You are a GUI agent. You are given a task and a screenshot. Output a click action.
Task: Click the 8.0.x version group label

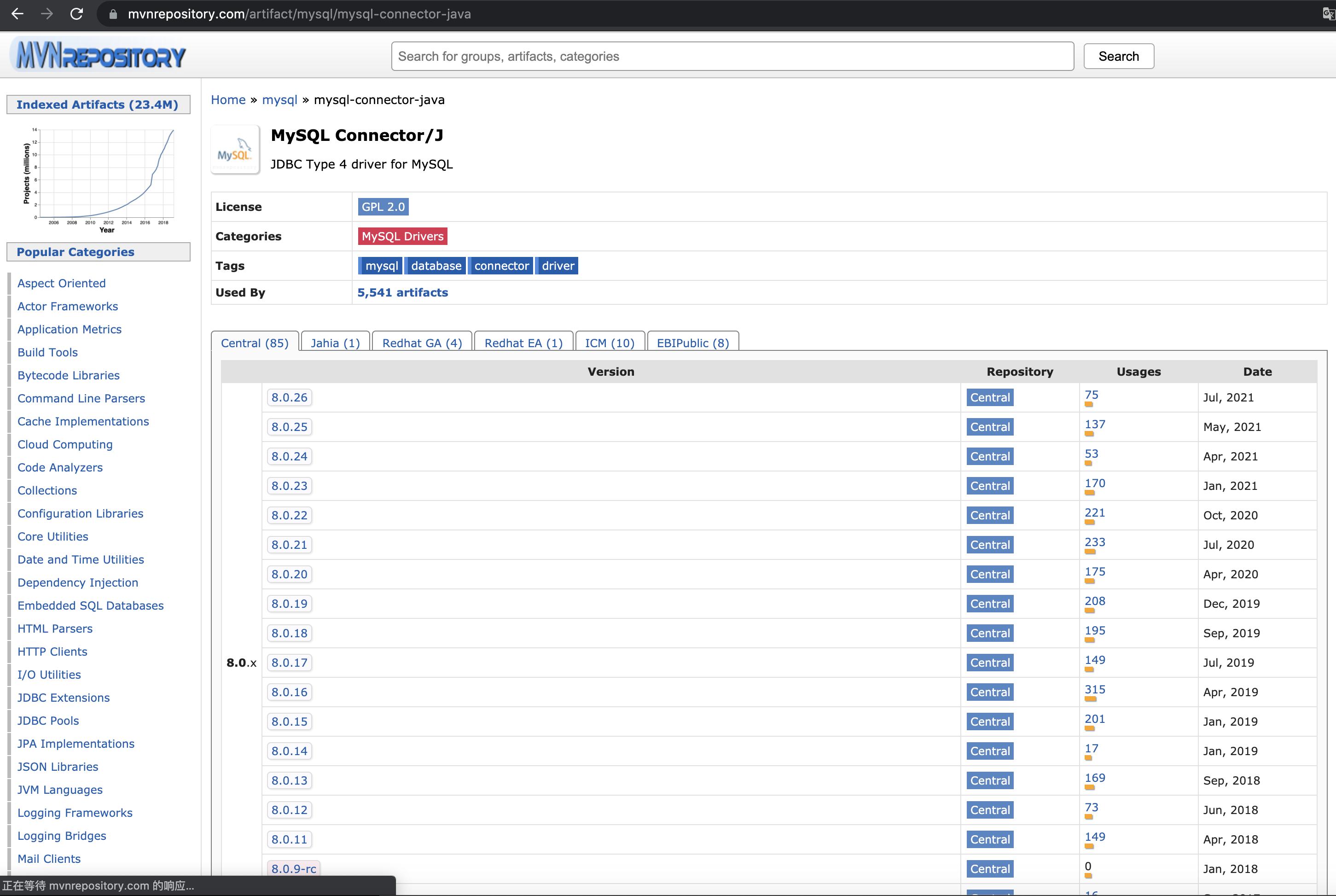pyautogui.click(x=242, y=663)
